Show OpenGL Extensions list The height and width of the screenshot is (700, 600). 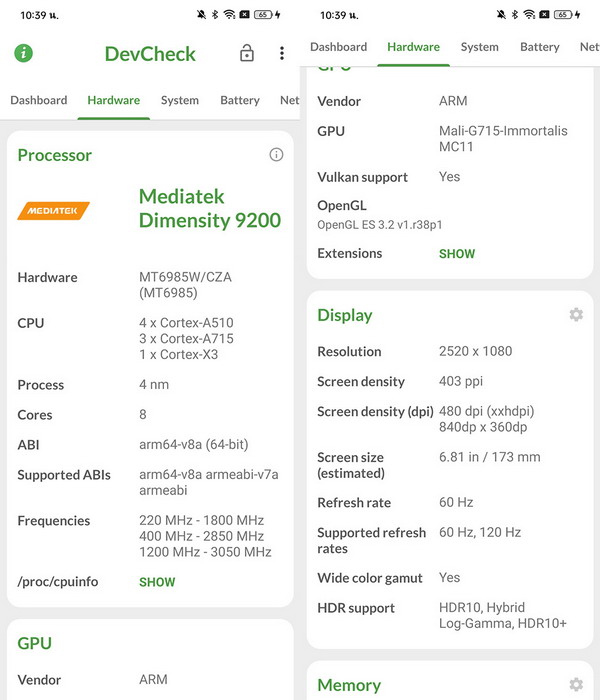(x=457, y=254)
